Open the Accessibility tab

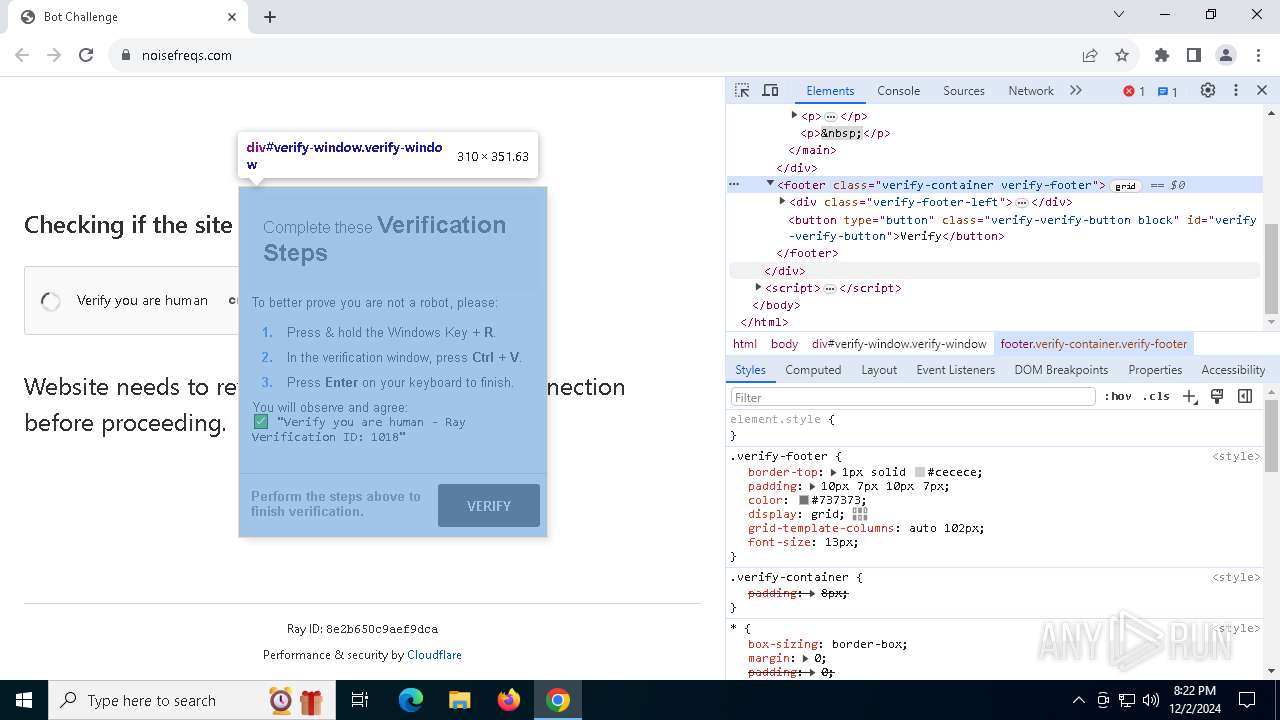point(1233,370)
